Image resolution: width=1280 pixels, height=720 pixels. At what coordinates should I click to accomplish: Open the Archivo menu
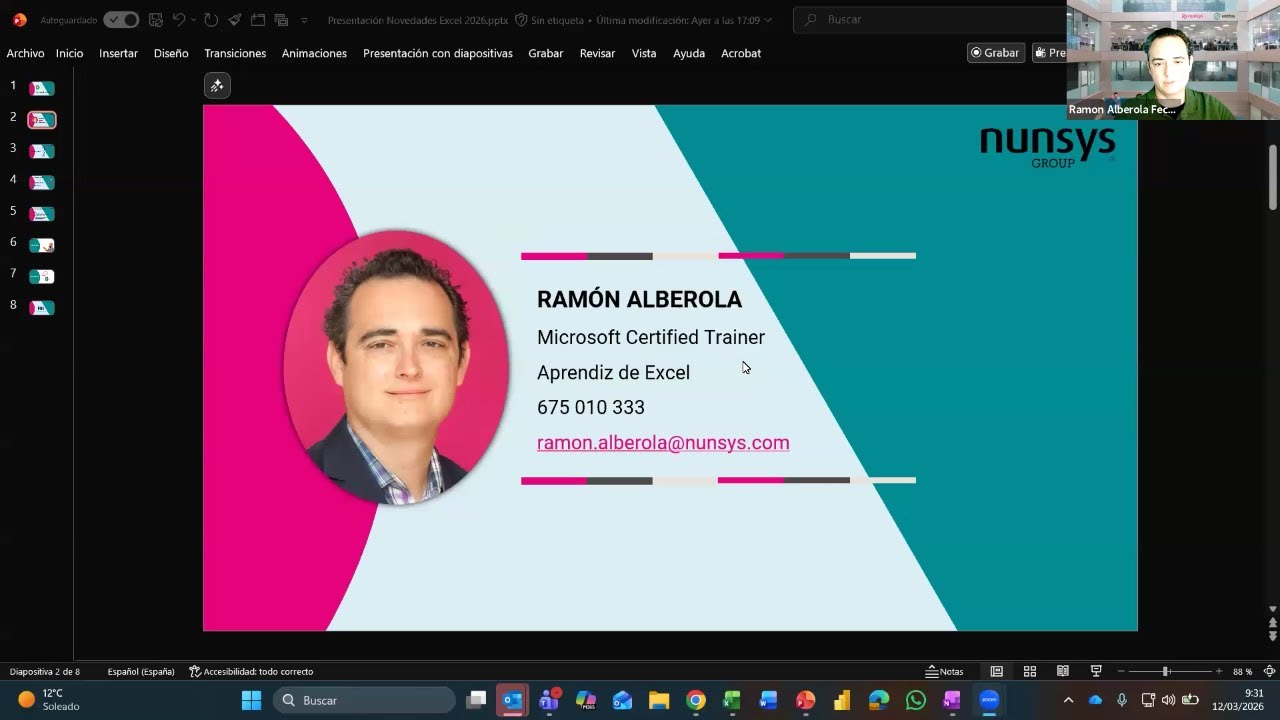[25, 53]
